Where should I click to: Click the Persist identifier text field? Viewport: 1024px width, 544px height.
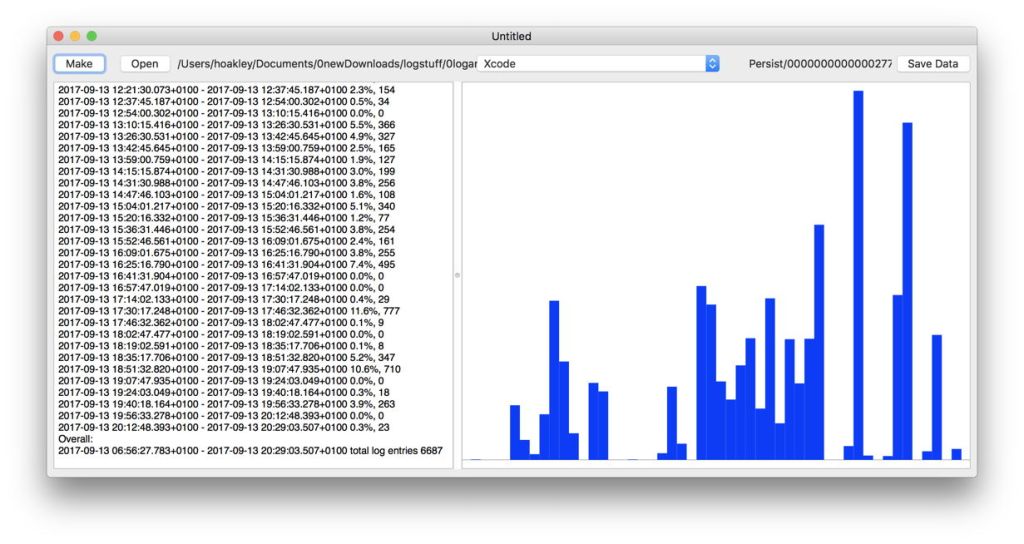click(x=819, y=64)
